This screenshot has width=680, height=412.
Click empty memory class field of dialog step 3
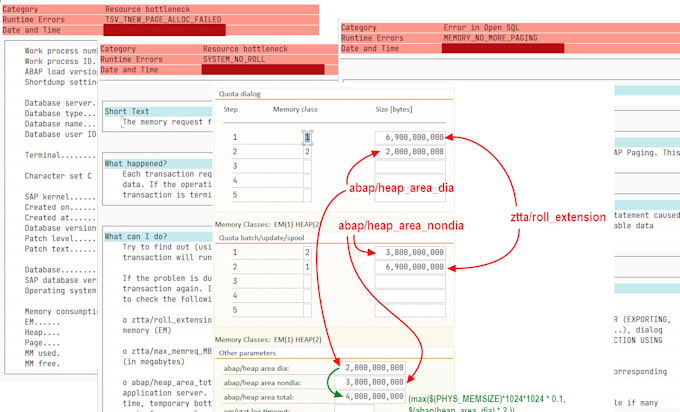[x=307, y=166]
